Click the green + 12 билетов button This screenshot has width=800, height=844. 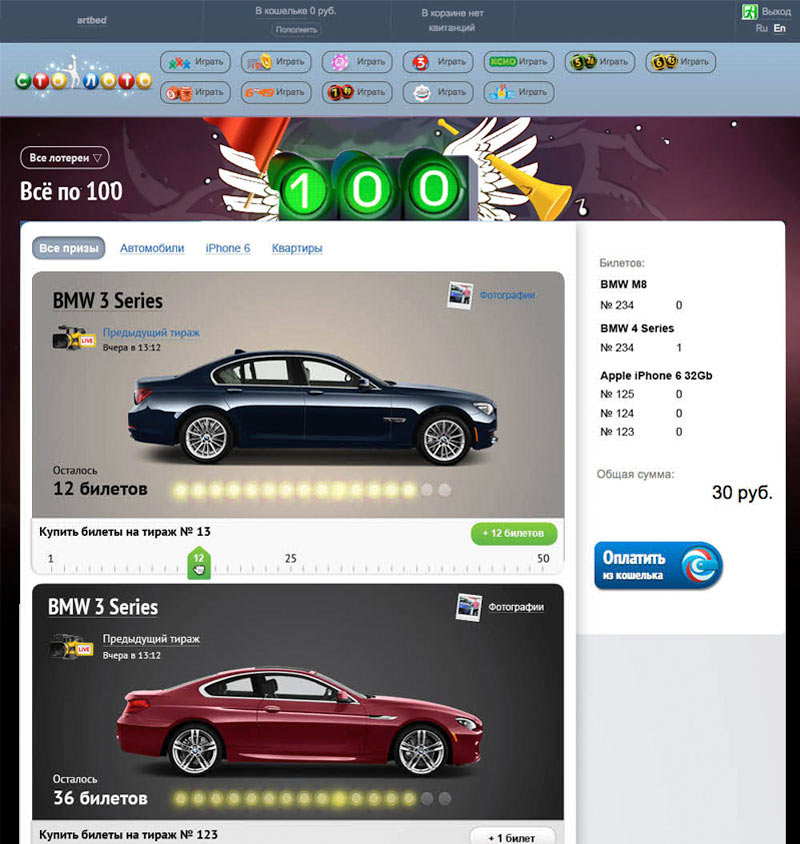513,533
